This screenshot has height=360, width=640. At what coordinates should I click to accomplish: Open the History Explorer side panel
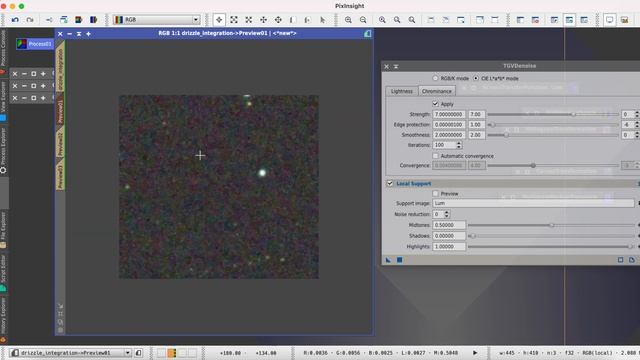(3, 320)
